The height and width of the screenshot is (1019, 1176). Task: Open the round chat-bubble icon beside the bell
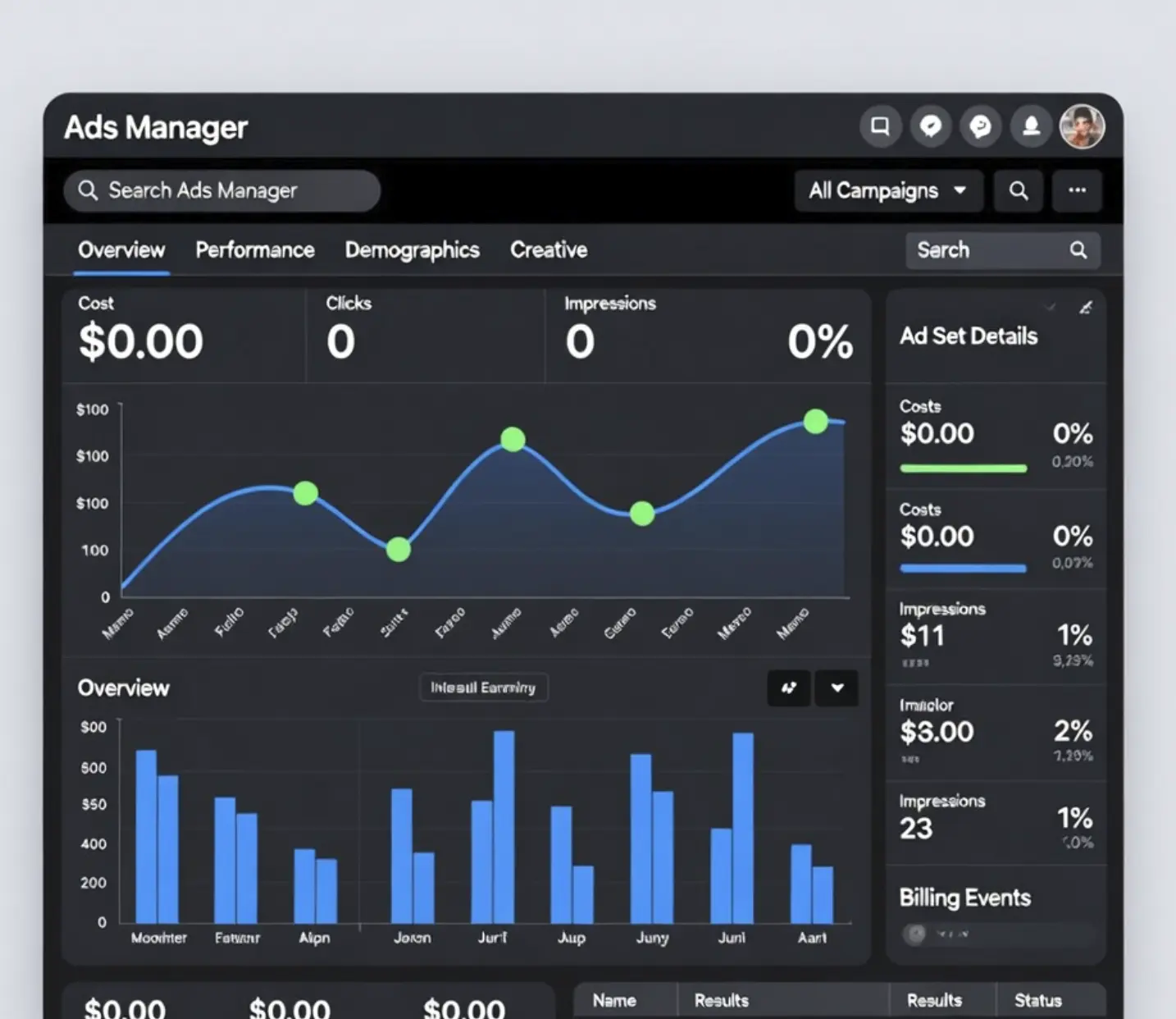coord(980,126)
